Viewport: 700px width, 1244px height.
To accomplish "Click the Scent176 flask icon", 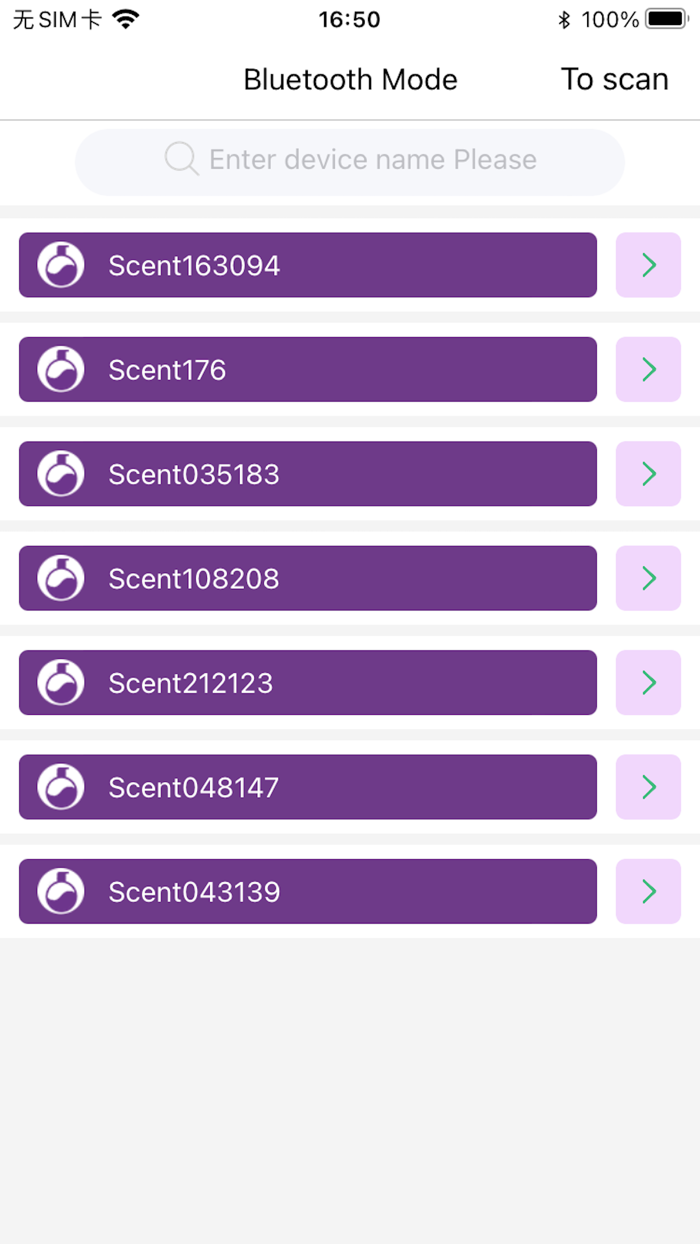I will (60, 369).
